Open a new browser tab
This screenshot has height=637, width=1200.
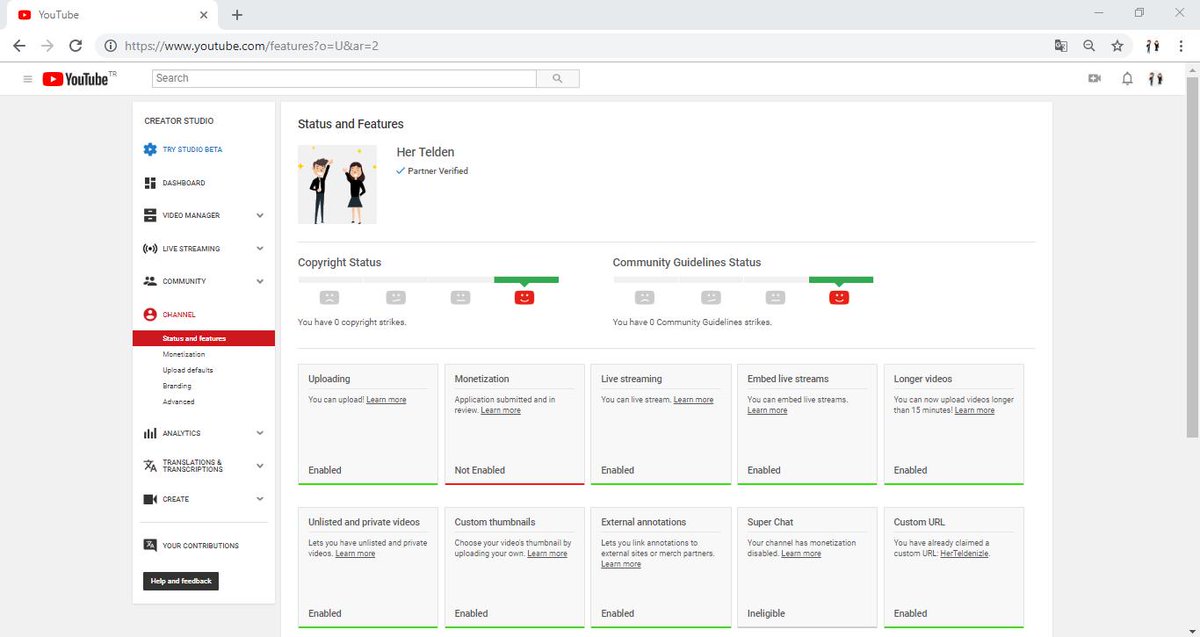coord(237,15)
